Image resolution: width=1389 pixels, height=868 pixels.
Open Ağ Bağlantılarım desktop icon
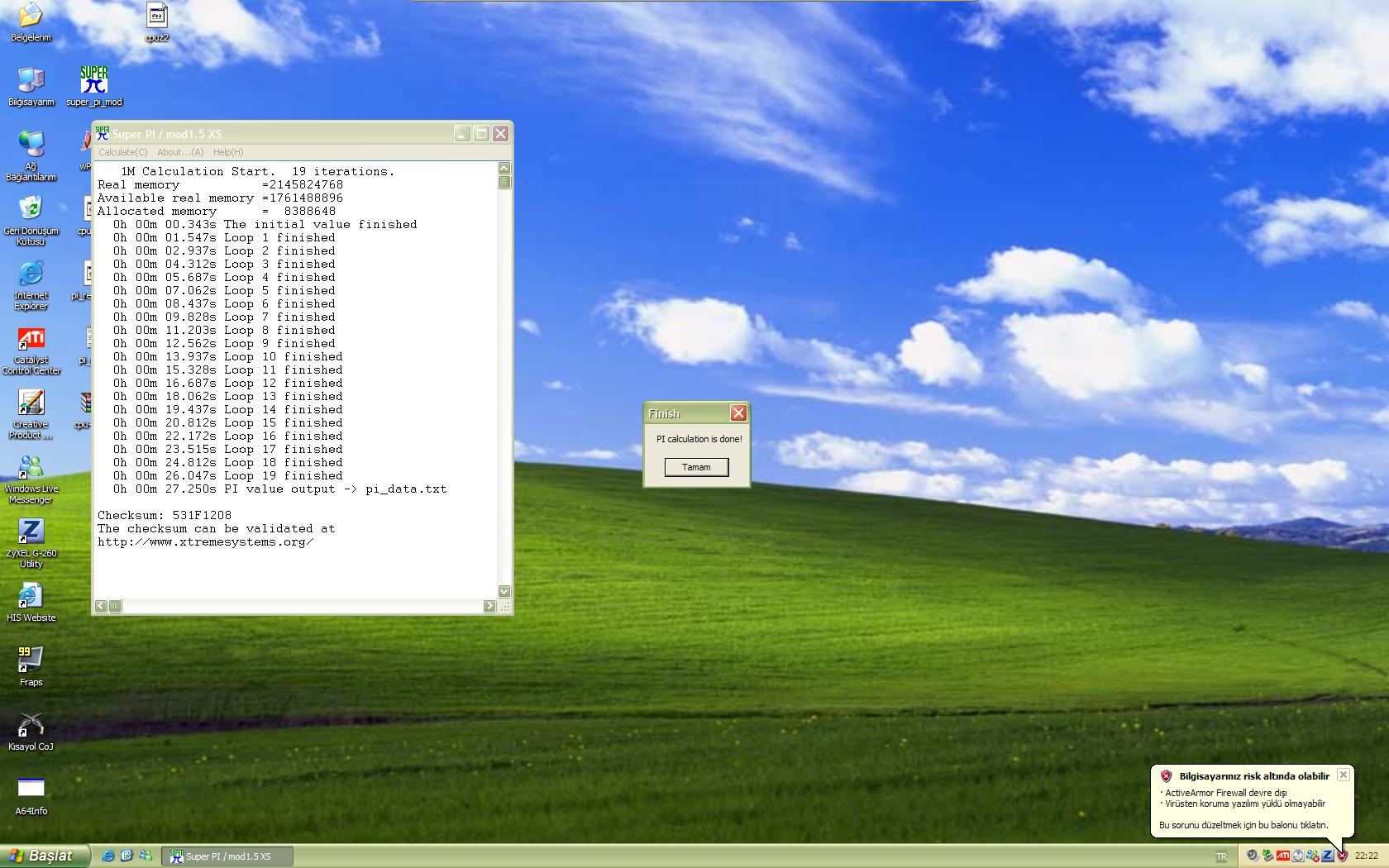pyautogui.click(x=31, y=156)
